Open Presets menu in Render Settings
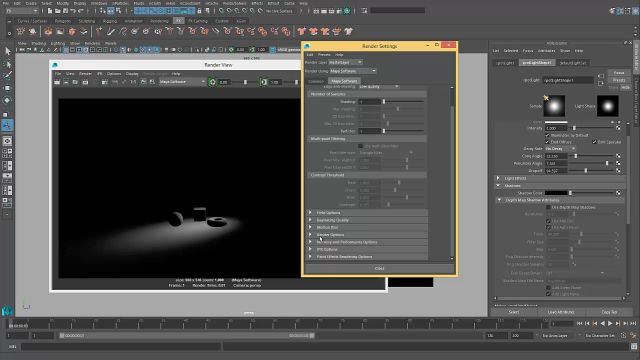This screenshot has width=640, height=360. pyautogui.click(x=324, y=55)
